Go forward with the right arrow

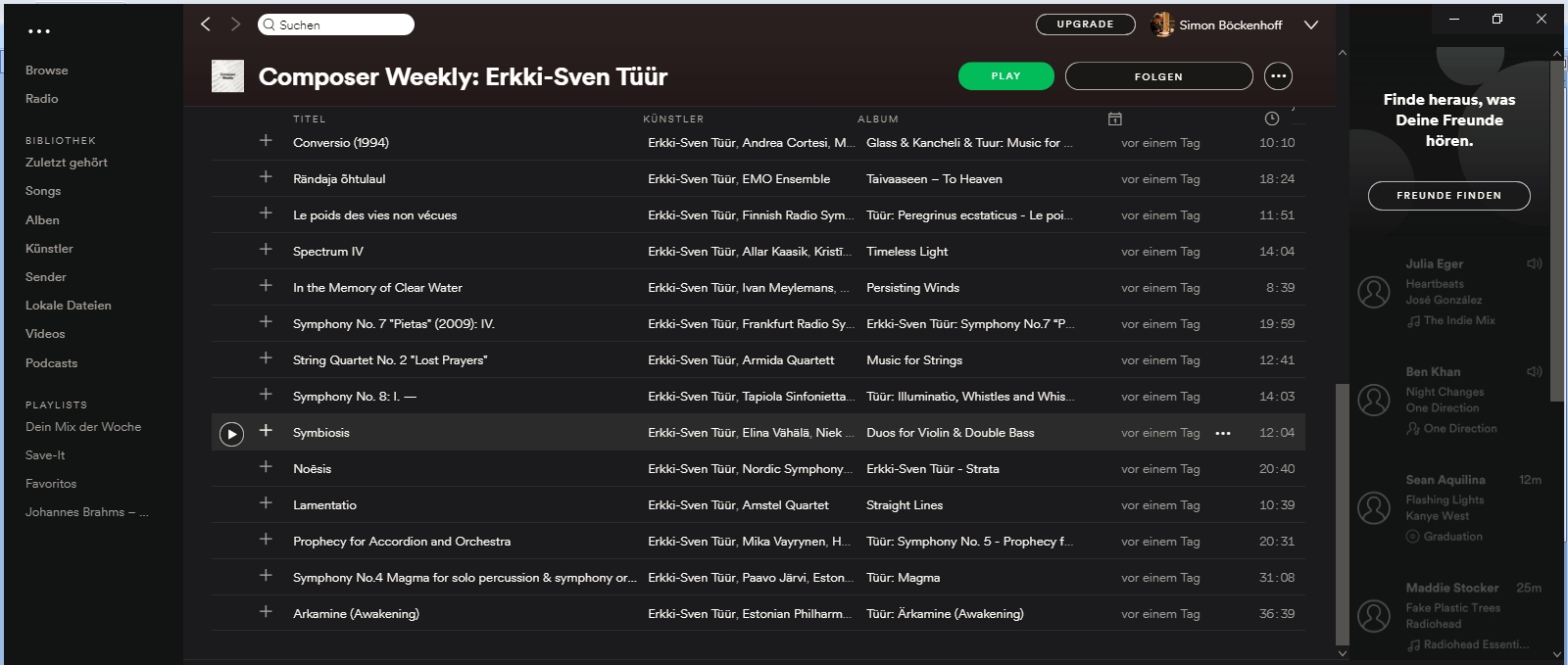pos(235,24)
